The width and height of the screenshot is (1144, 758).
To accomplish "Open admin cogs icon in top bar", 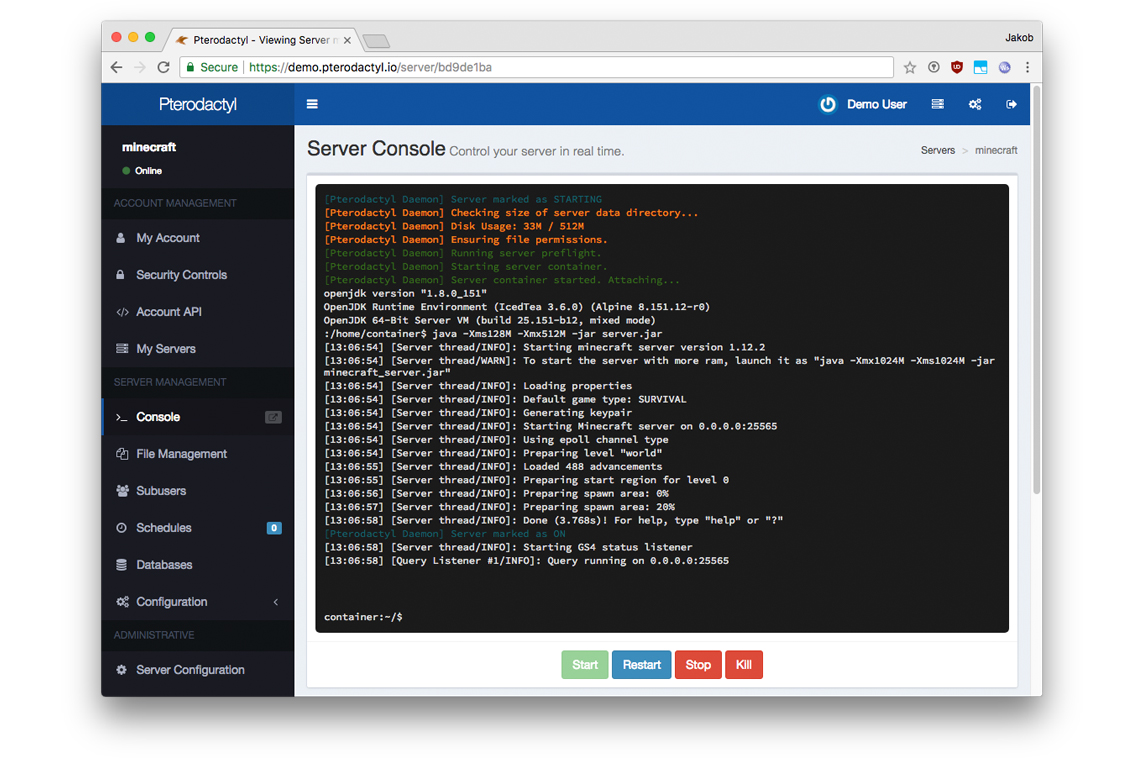I will (x=975, y=104).
